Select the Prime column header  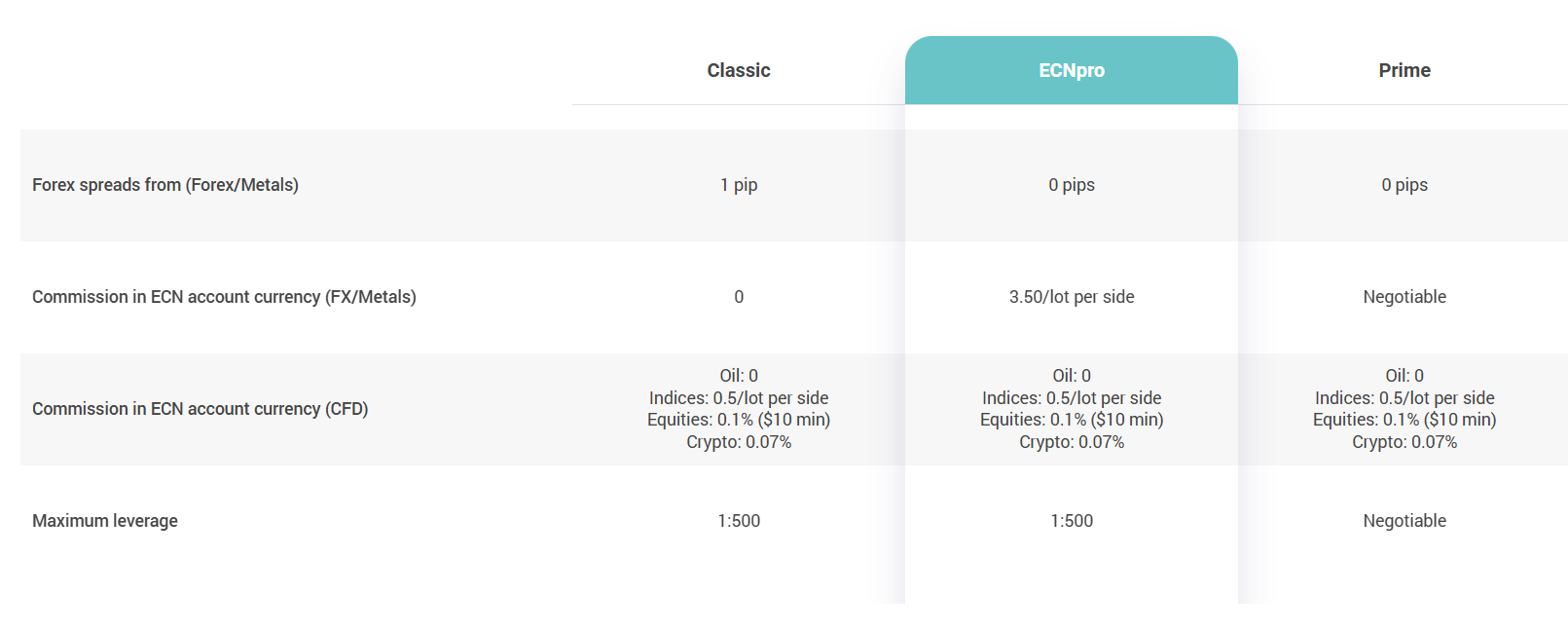pyautogui.click(x=1404, y=70)
